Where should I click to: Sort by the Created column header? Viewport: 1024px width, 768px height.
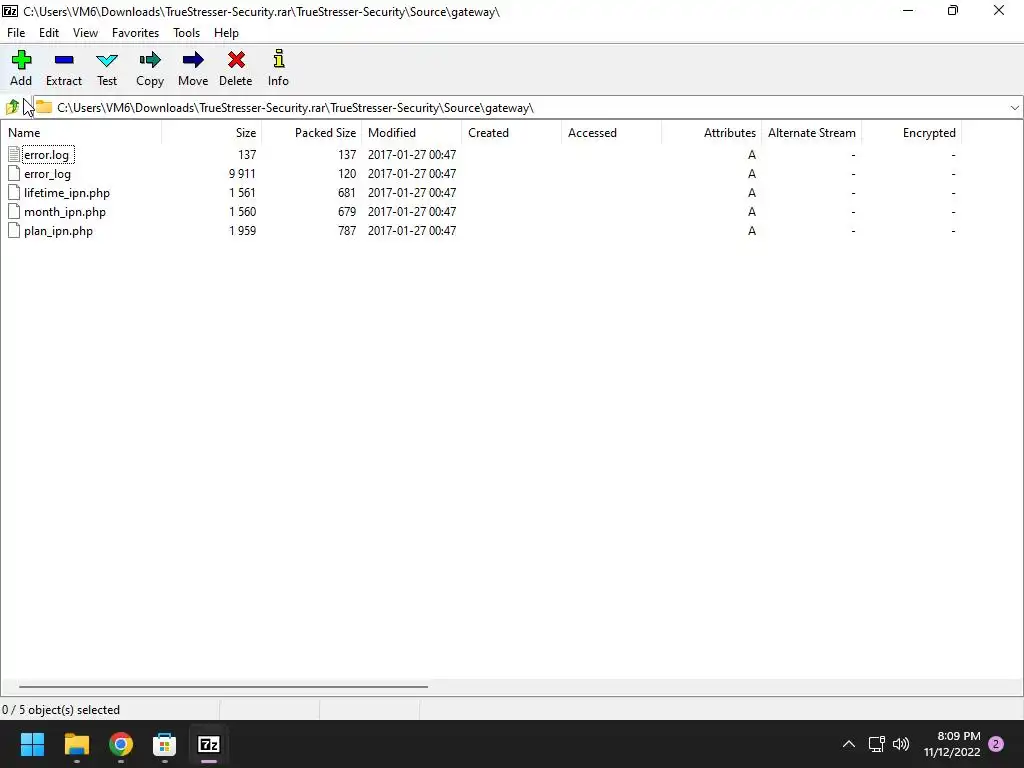511,133
